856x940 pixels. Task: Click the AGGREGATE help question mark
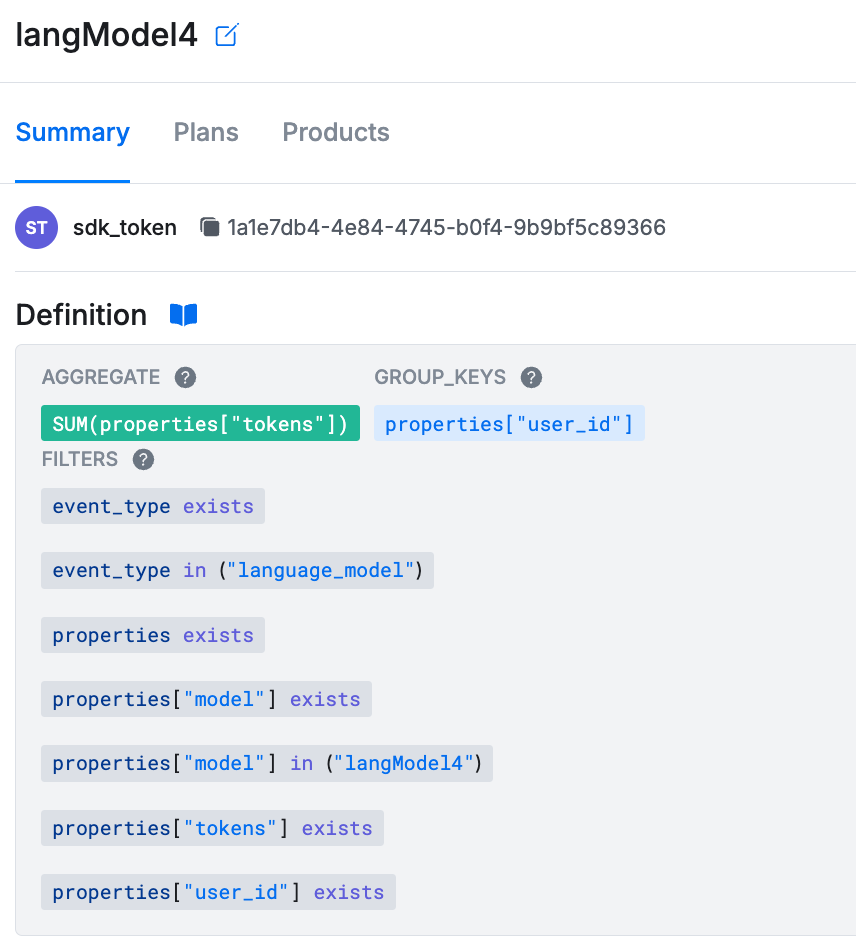click(x=185, y=378)
